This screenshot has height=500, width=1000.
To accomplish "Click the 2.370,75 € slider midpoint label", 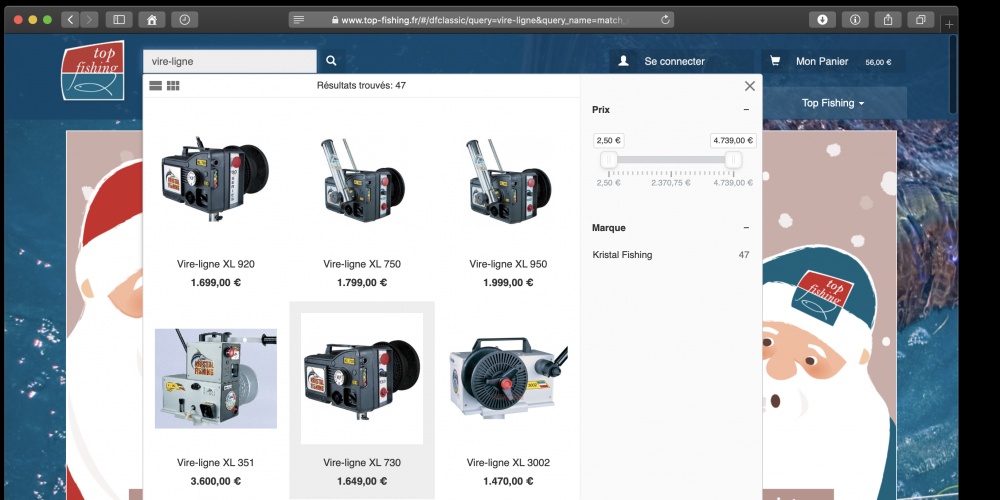I will click(671, 182).
